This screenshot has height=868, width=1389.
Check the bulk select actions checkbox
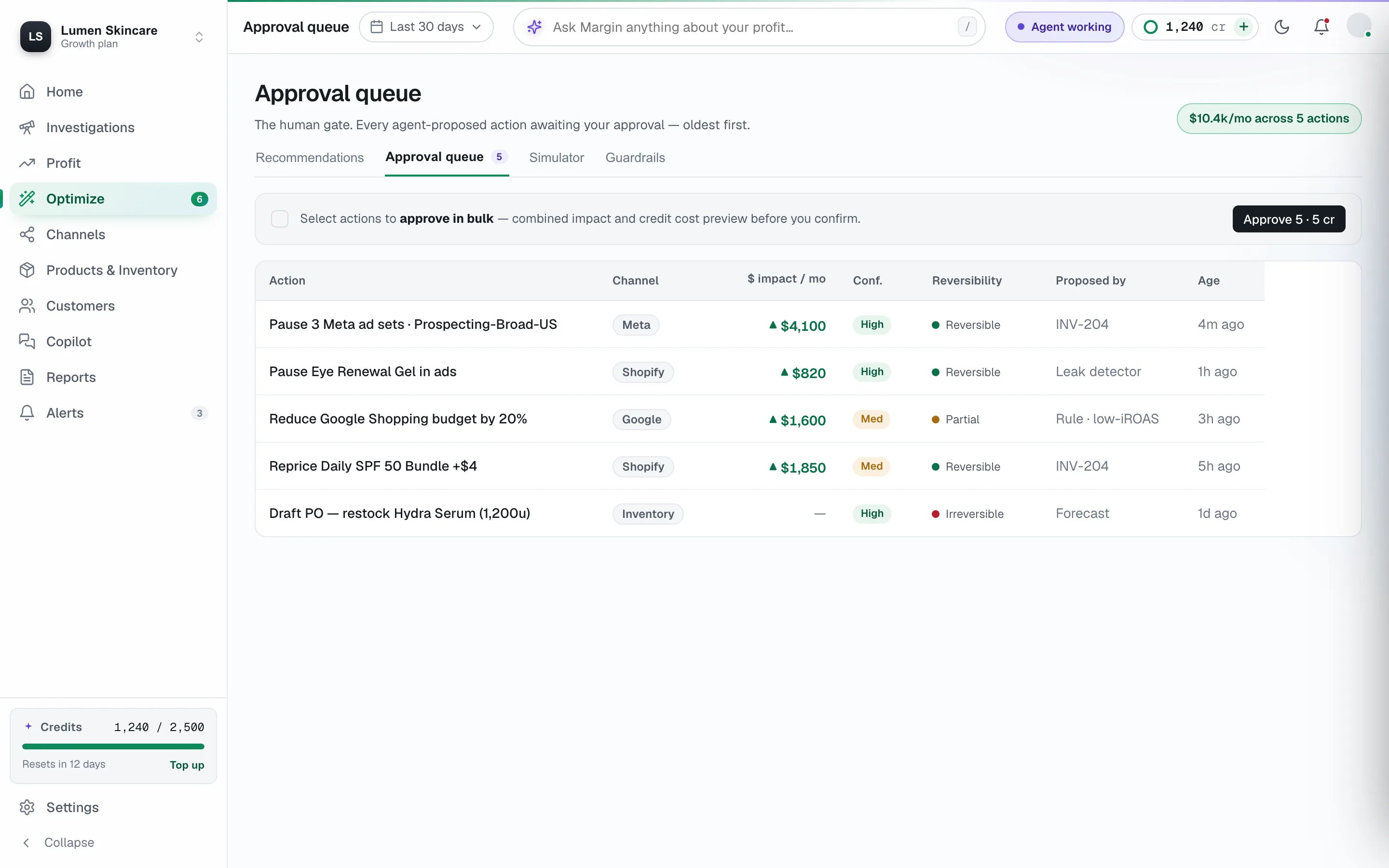click(280, 219)
